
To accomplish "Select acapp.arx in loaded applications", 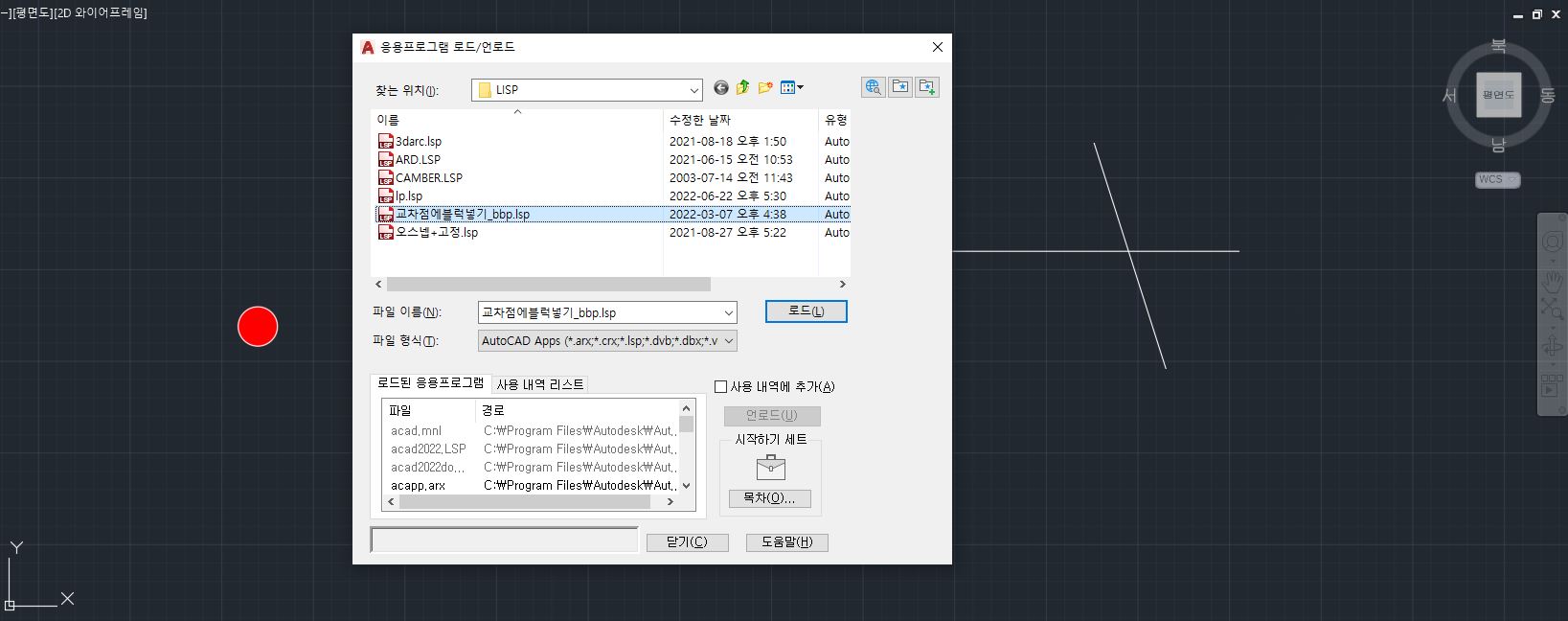I will tap(418, 486).
